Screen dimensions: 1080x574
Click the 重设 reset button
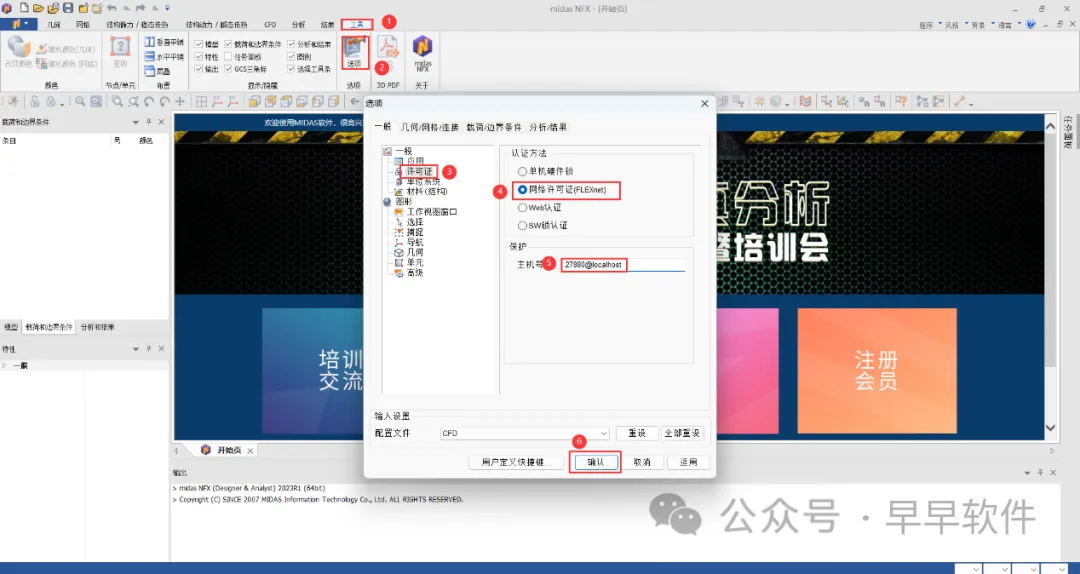[637, 433]
